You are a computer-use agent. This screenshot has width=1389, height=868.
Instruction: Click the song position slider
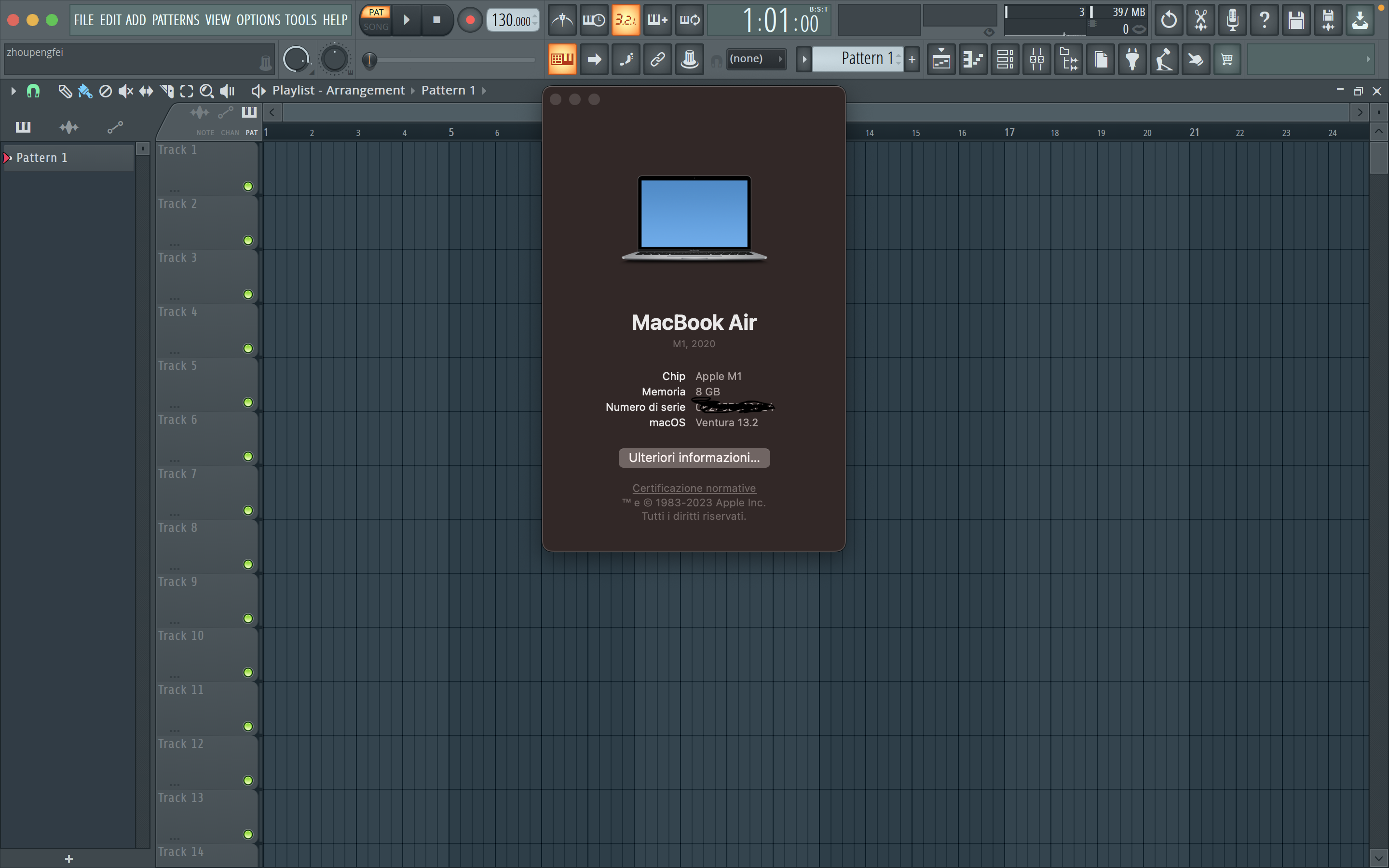pyautogui.click(x=450, y=59)
